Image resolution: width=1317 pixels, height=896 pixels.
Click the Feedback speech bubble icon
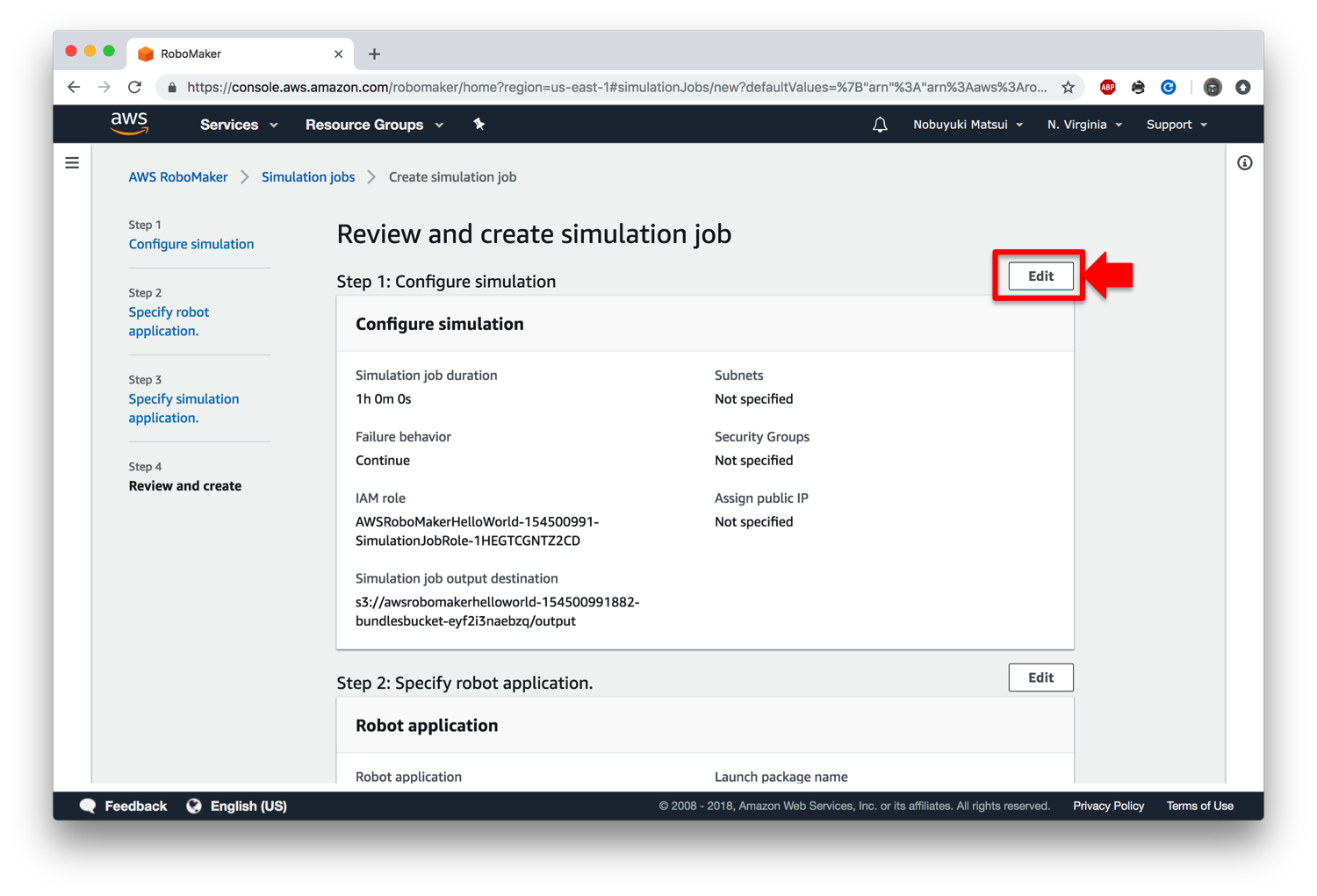(88, 805)
